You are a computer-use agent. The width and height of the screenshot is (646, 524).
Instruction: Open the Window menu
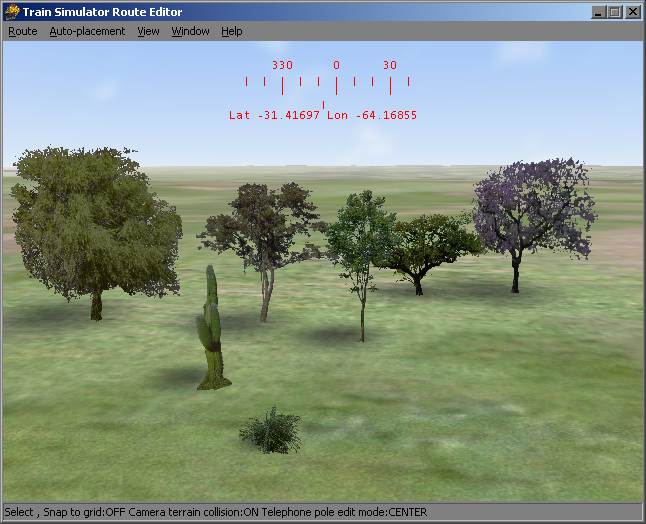coord(190,31)
